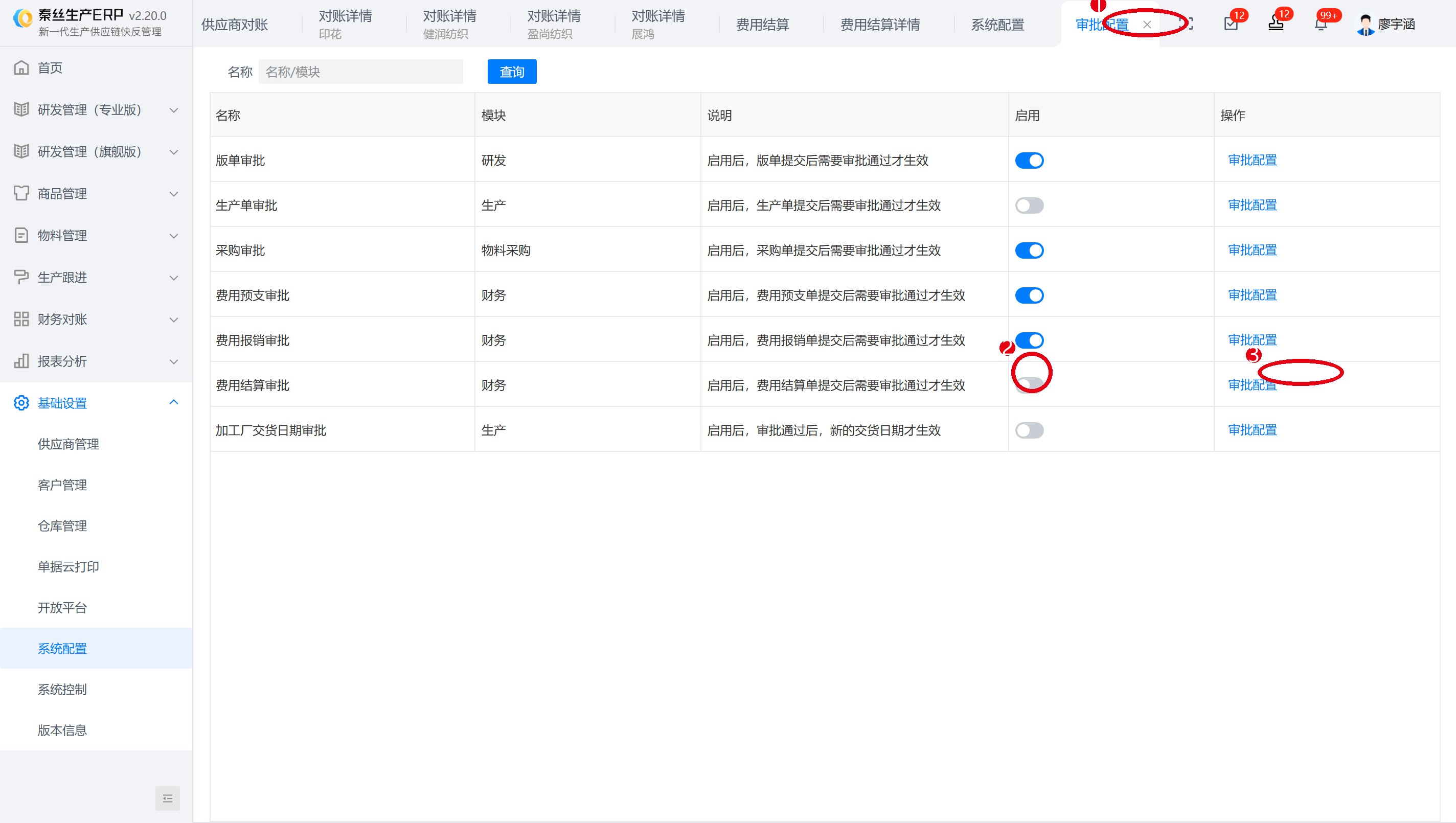Click the 廖宇涵 user avatar
This screenshot has width=1456, height=823.
[x=1365, y=25]
